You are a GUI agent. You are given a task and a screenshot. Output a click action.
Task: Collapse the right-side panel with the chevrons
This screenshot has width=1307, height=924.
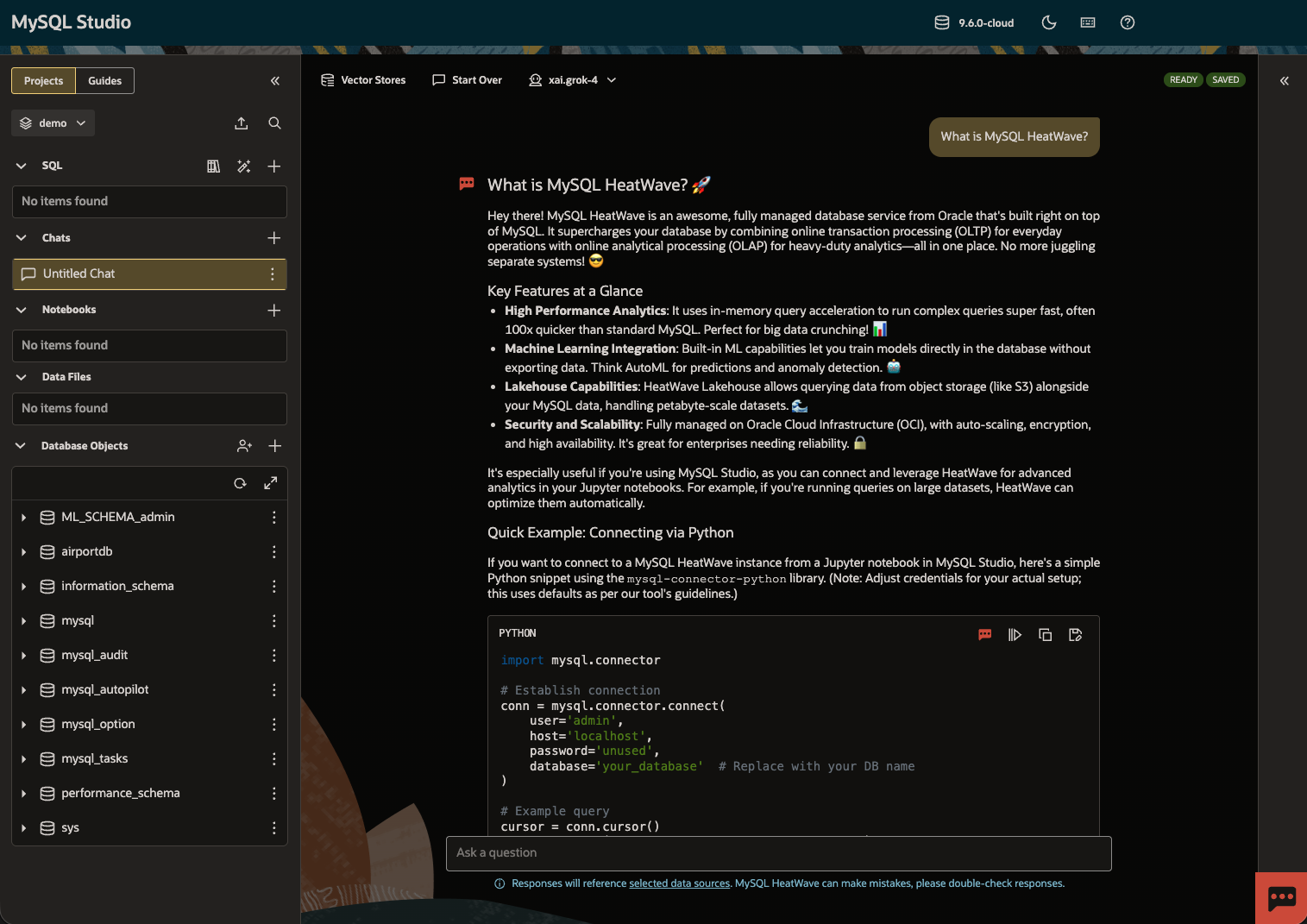(x=1284, y=80)
